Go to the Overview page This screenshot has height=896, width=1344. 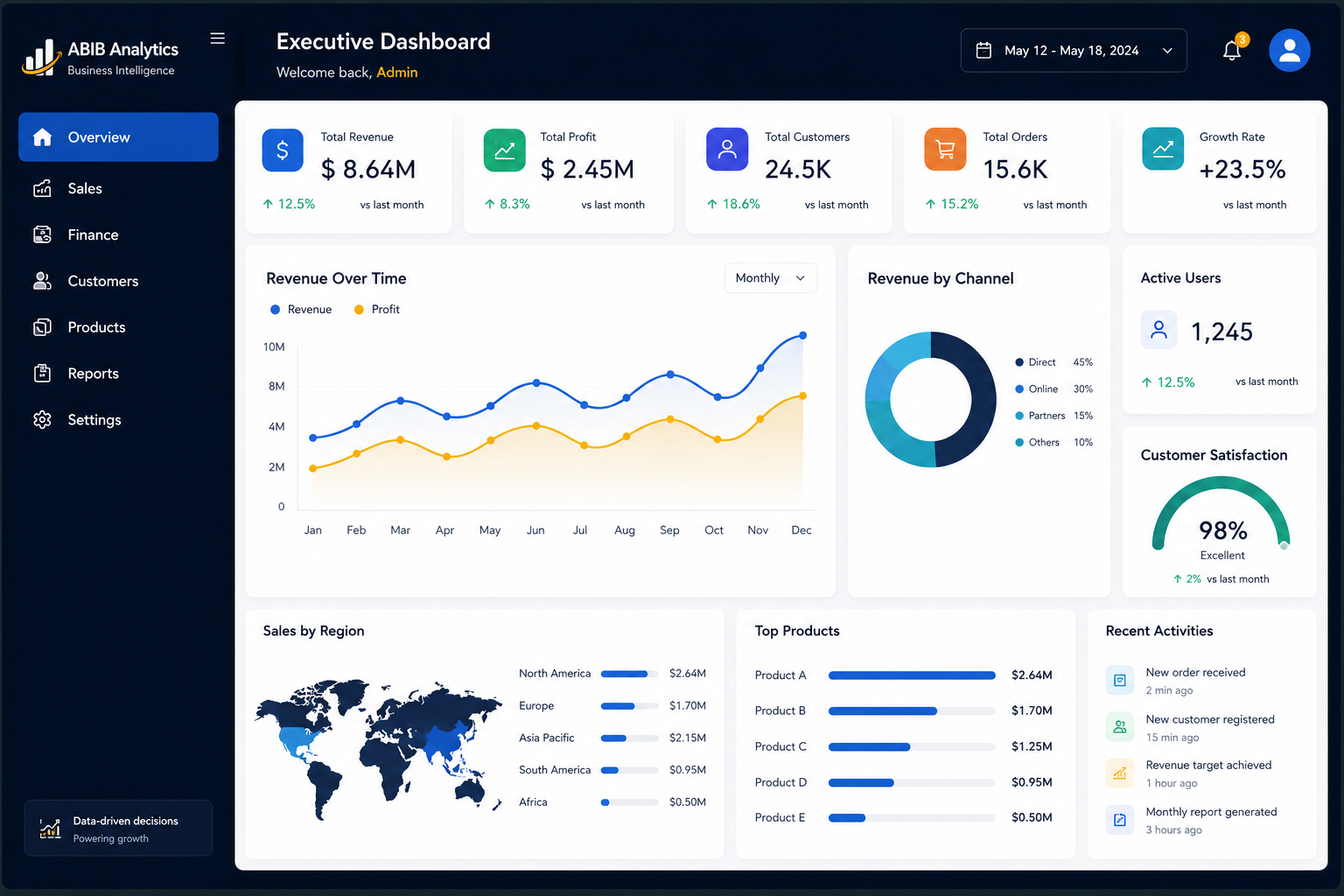point(118,137)
